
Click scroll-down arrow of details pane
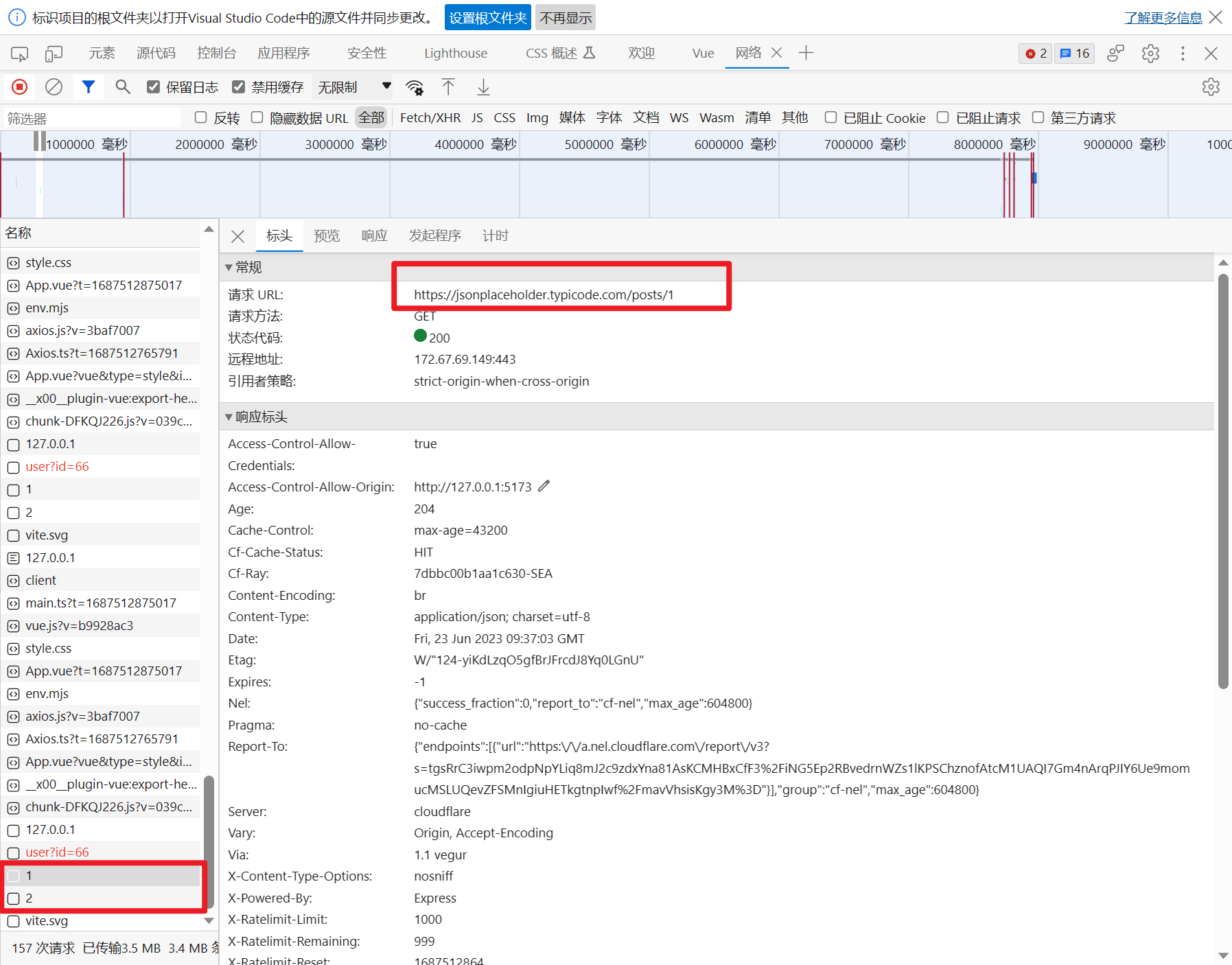[1223, 955]
